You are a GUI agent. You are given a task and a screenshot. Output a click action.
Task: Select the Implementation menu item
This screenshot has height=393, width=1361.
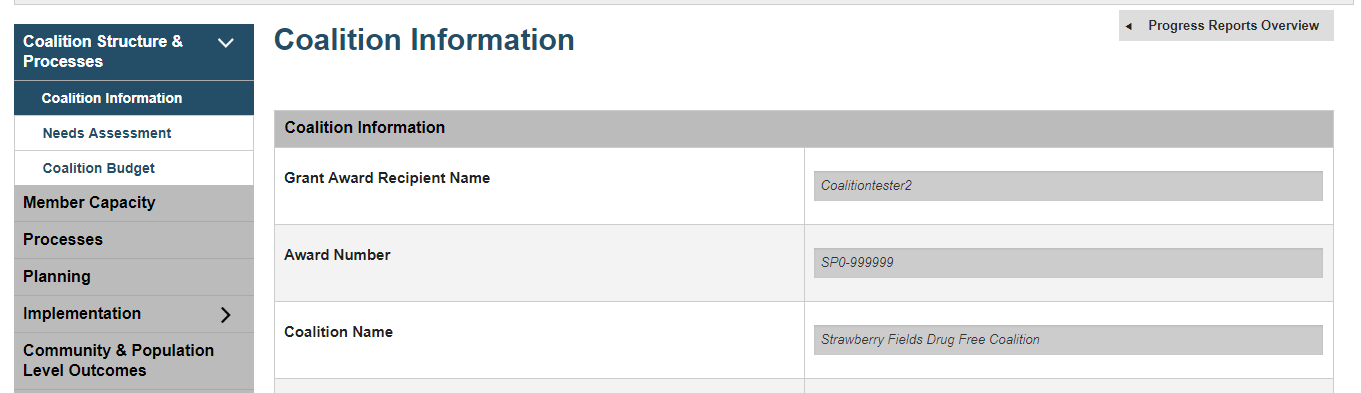tap(134, 314)
